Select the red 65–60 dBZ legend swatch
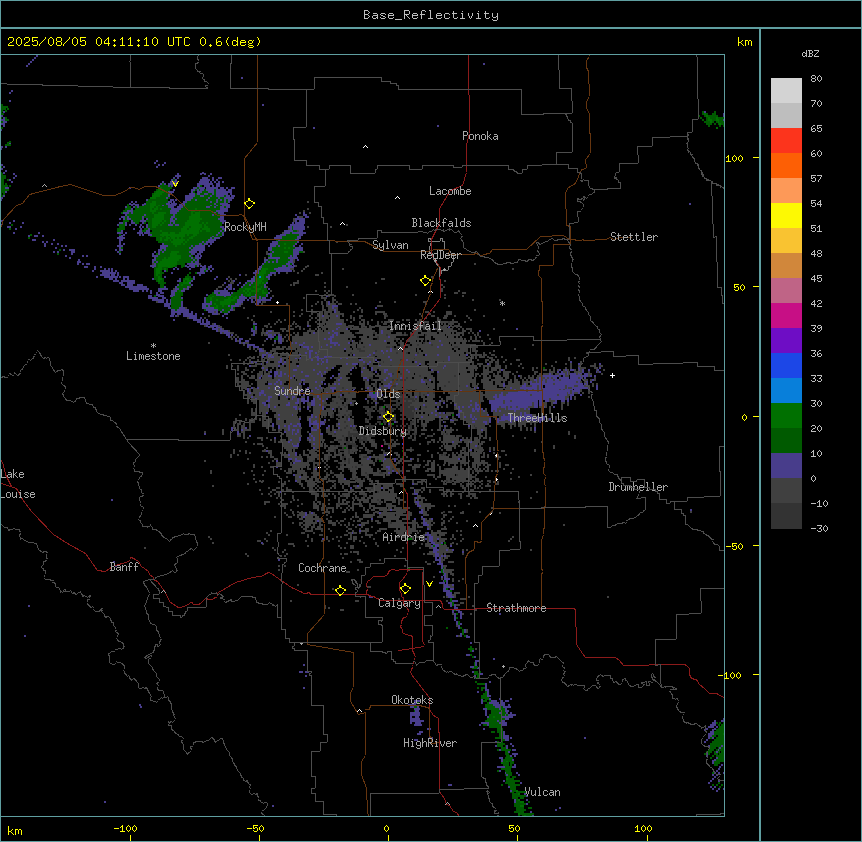The height and width of the screenshot is (842, 862). click(786, 141)
